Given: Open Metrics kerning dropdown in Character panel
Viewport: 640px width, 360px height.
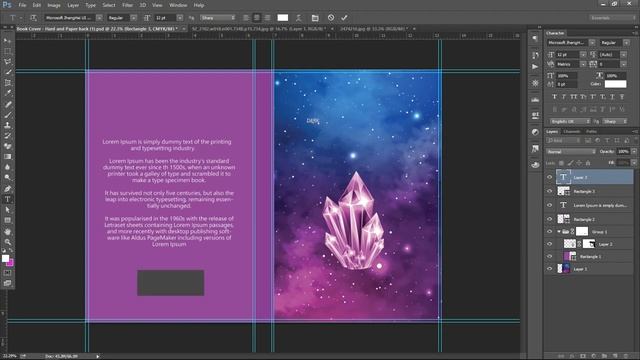Looking at the screenshot, I should [583, 64].
